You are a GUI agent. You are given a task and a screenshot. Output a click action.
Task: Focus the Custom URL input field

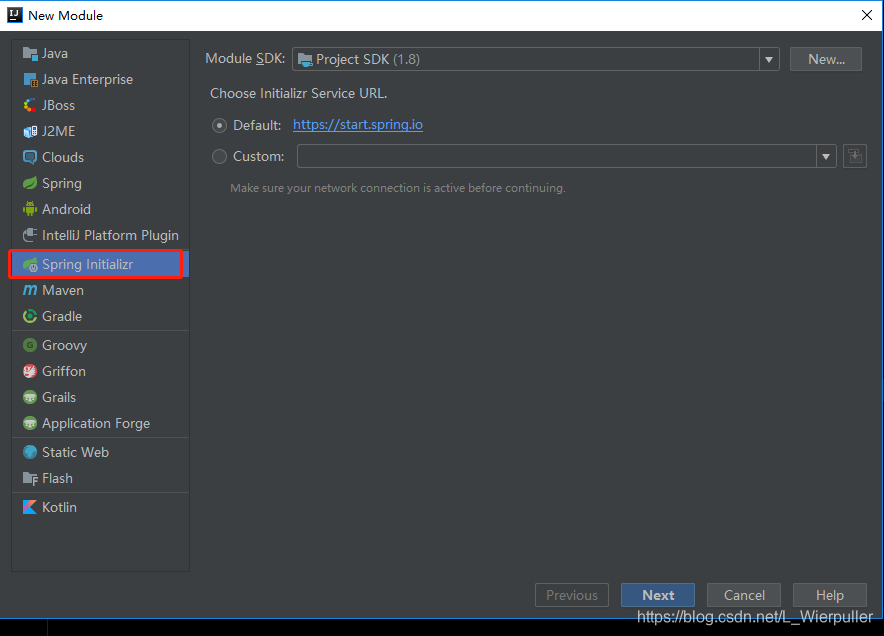(x=556, y=156)
